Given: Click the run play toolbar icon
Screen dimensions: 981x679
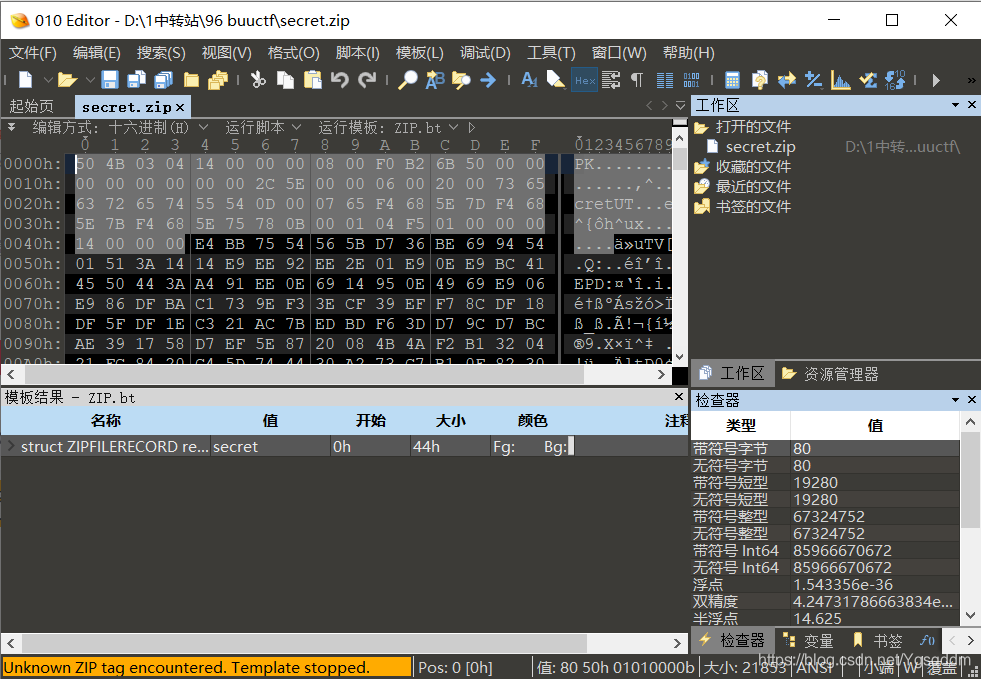Looking at the screenshot, I should (x=936, y=80).
